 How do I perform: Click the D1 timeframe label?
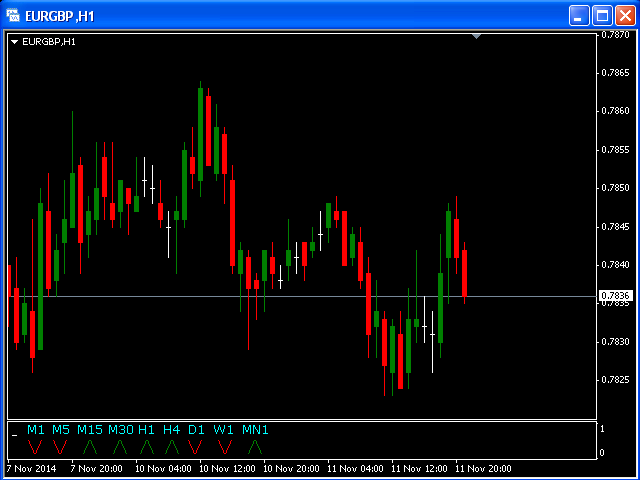pos(196,430)
